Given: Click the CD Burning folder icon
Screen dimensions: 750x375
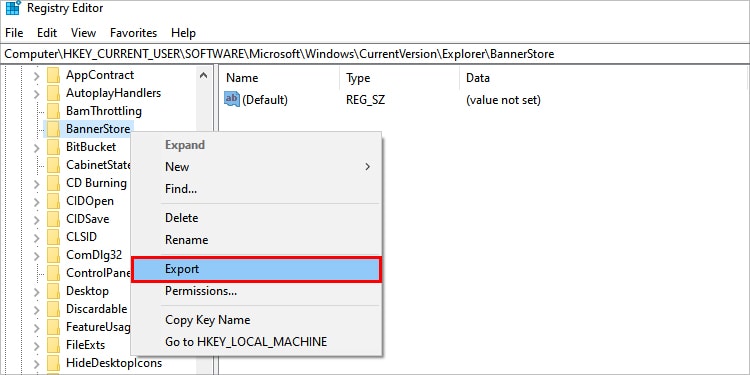Looking at the screenshot, I should point(53,183).
